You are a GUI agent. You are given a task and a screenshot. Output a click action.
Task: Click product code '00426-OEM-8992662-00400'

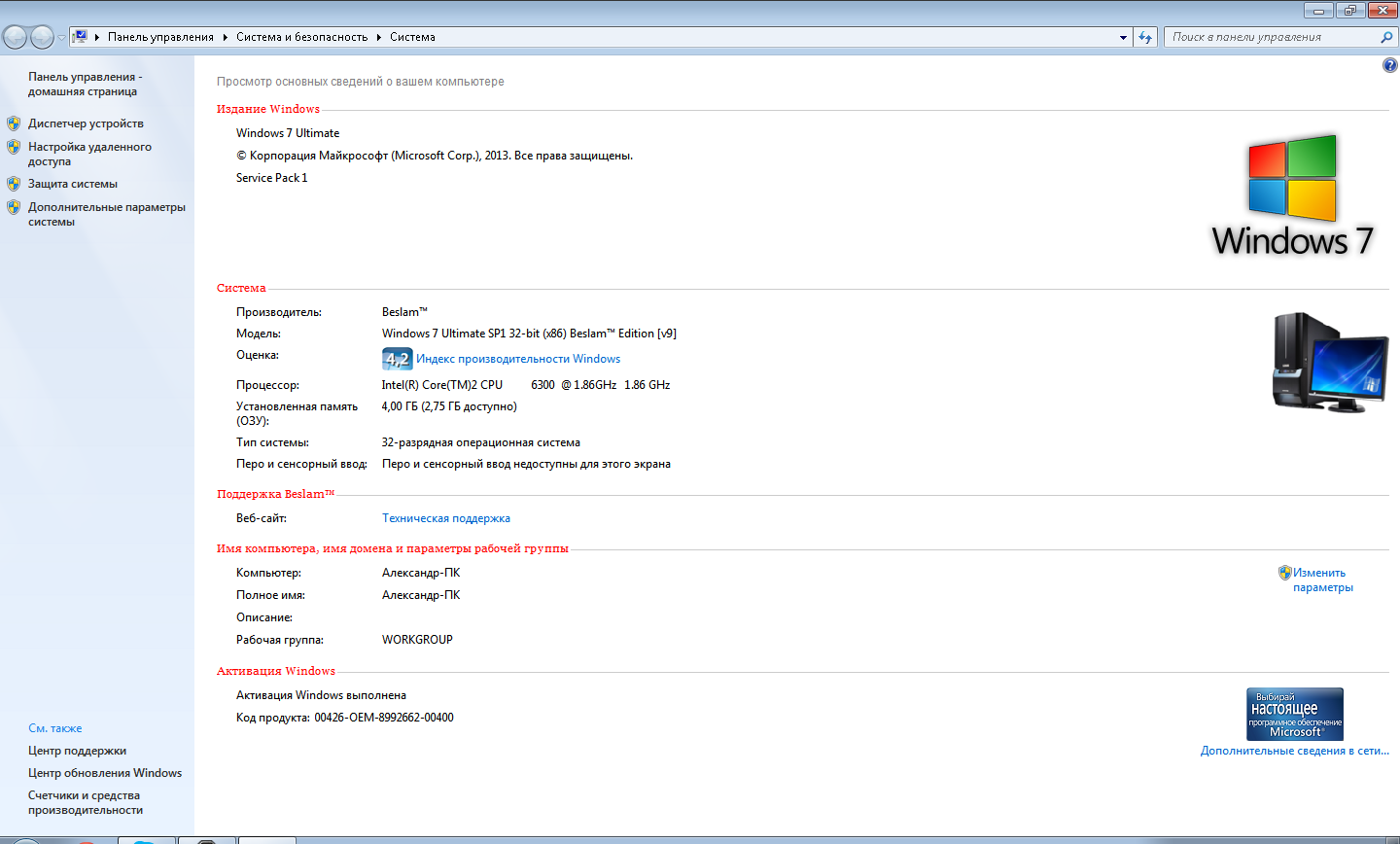click(x=384, y=718)
